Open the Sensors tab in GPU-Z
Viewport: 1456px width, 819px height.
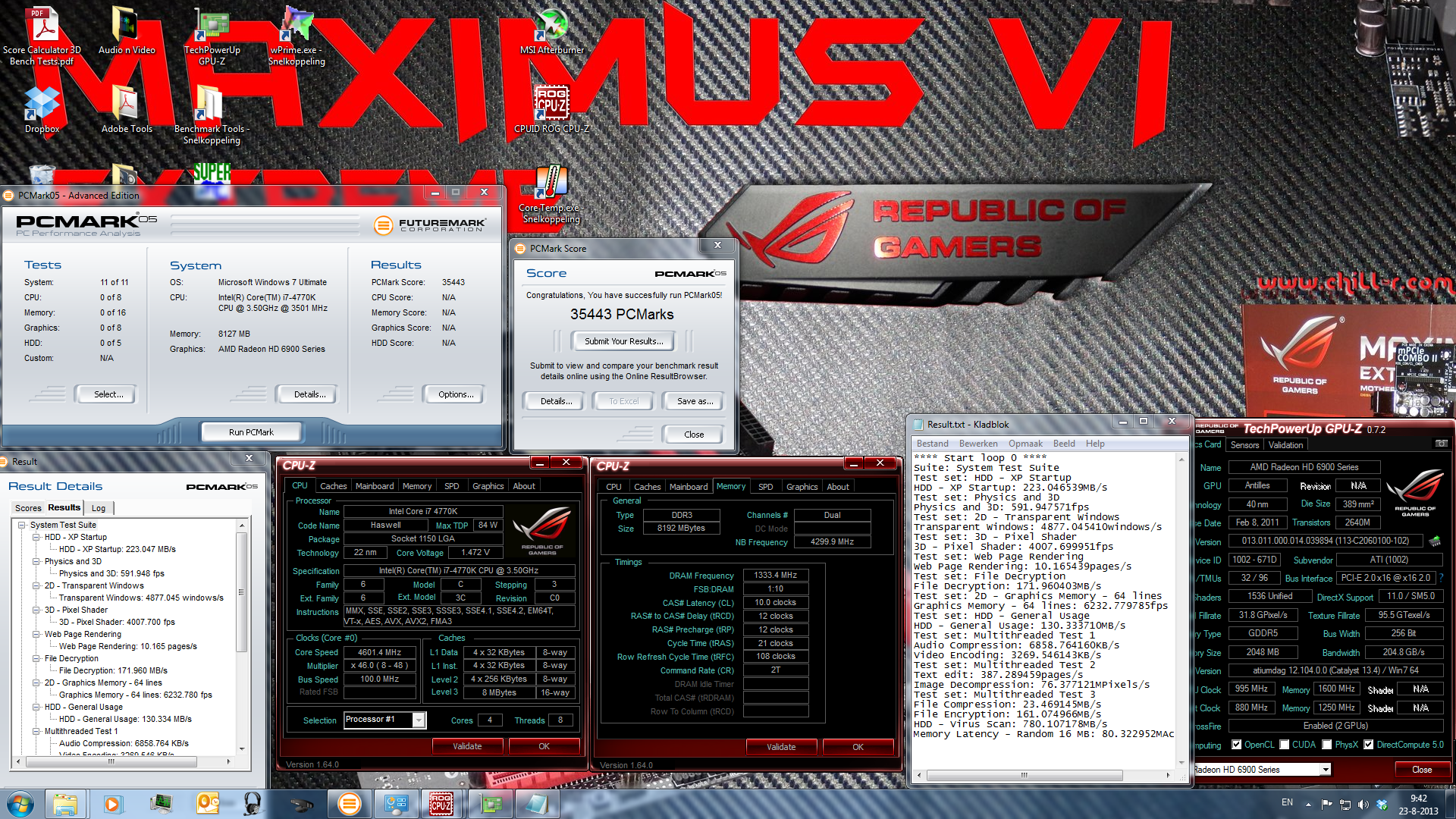[1244, 445]
